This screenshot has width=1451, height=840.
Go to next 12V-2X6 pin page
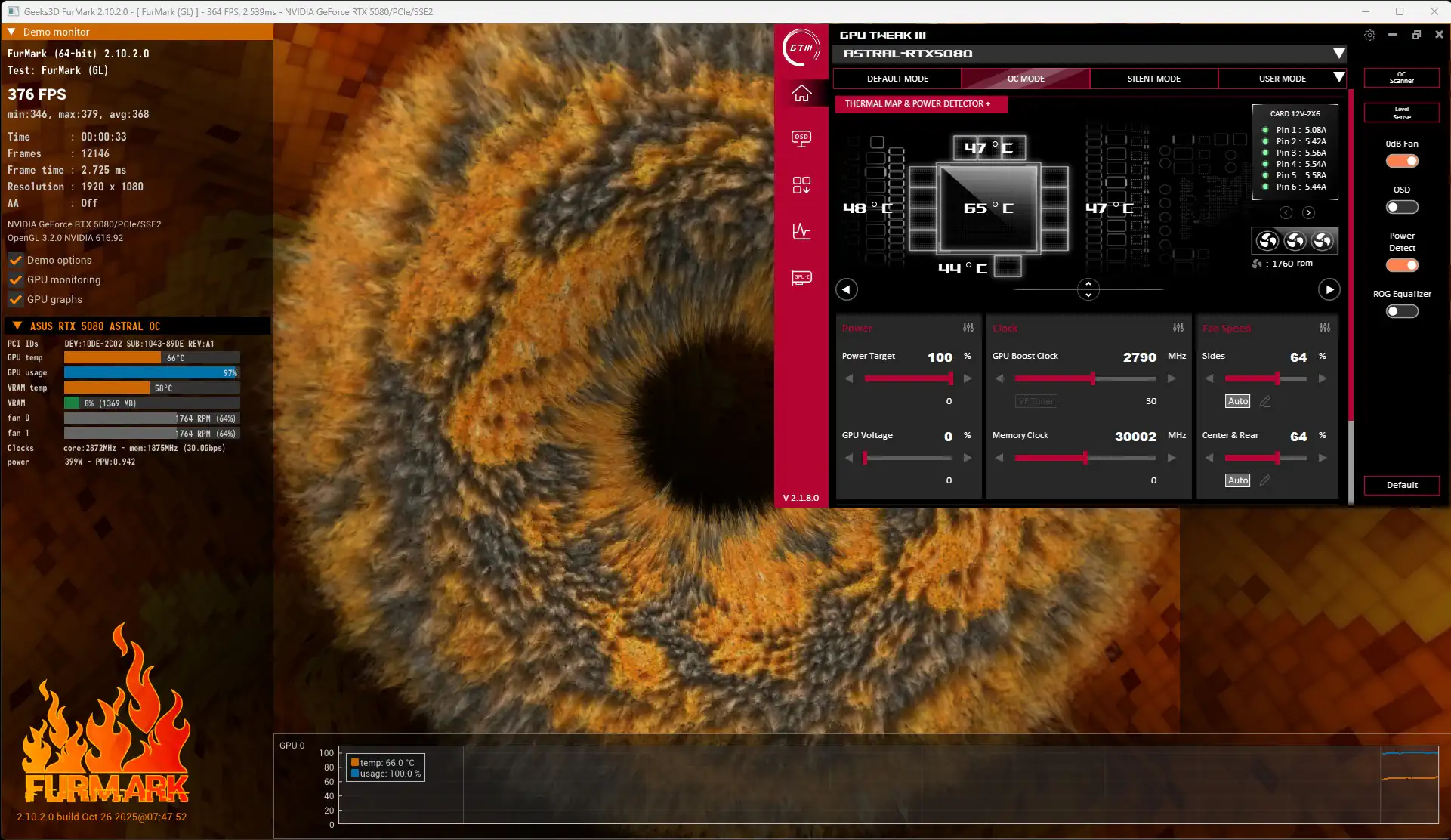coord(1308,213)
